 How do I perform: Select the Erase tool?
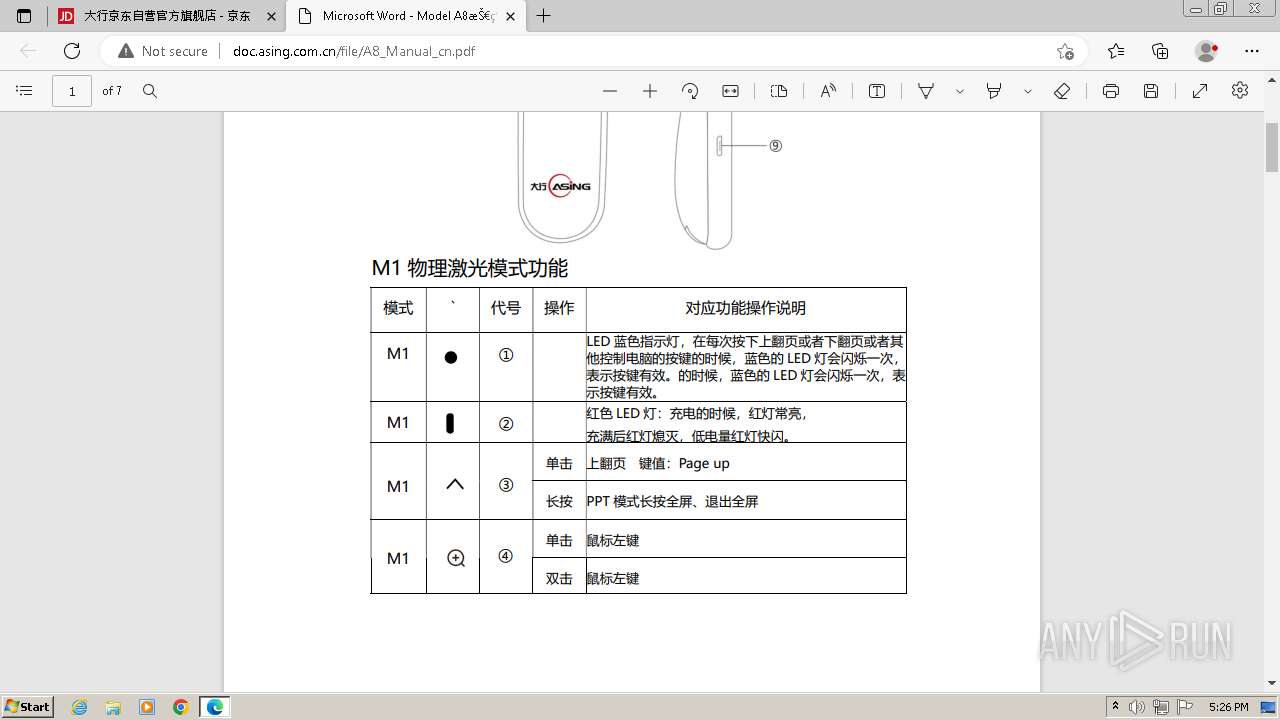(1062, 91)
